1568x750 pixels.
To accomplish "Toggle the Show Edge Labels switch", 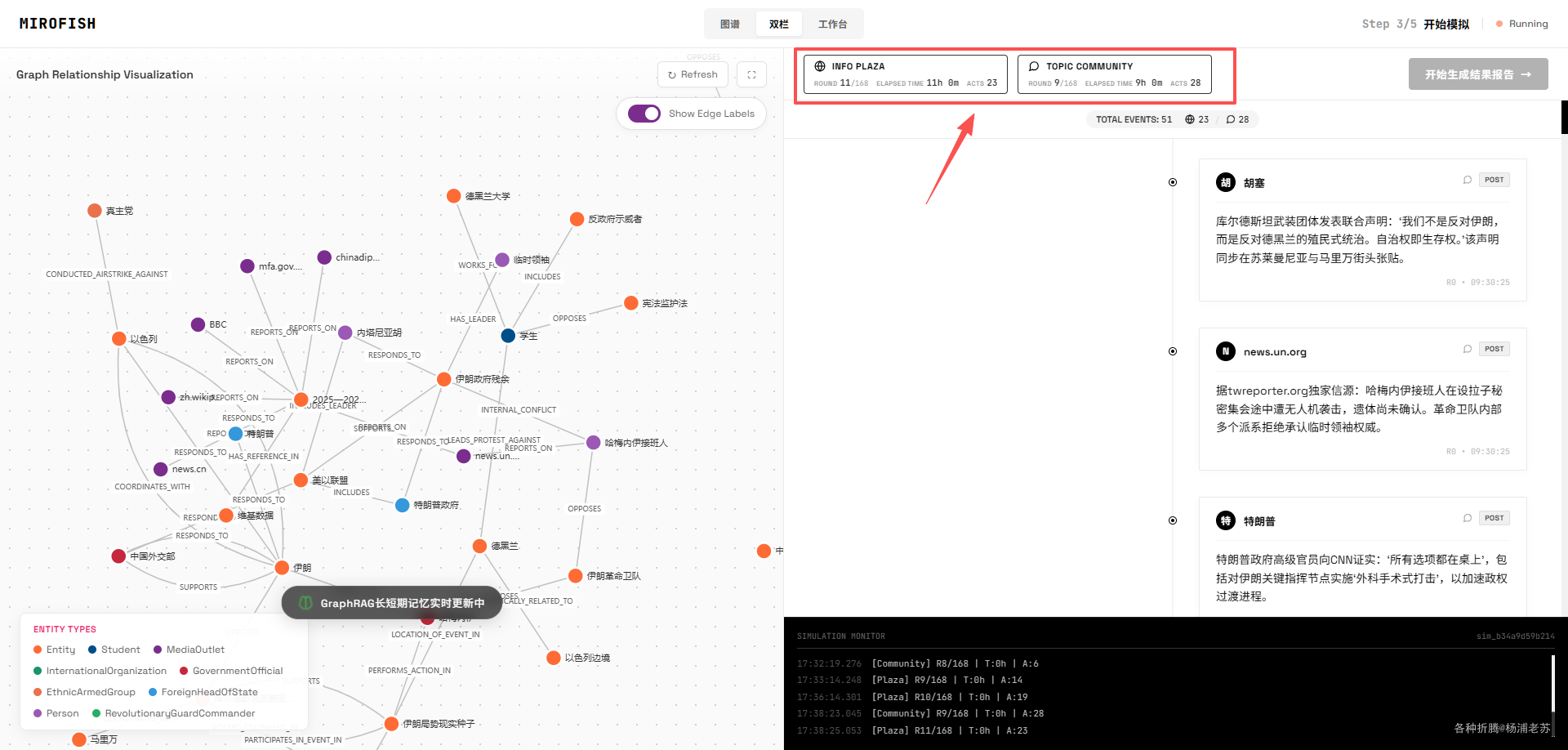I will (x=644, y=114).
